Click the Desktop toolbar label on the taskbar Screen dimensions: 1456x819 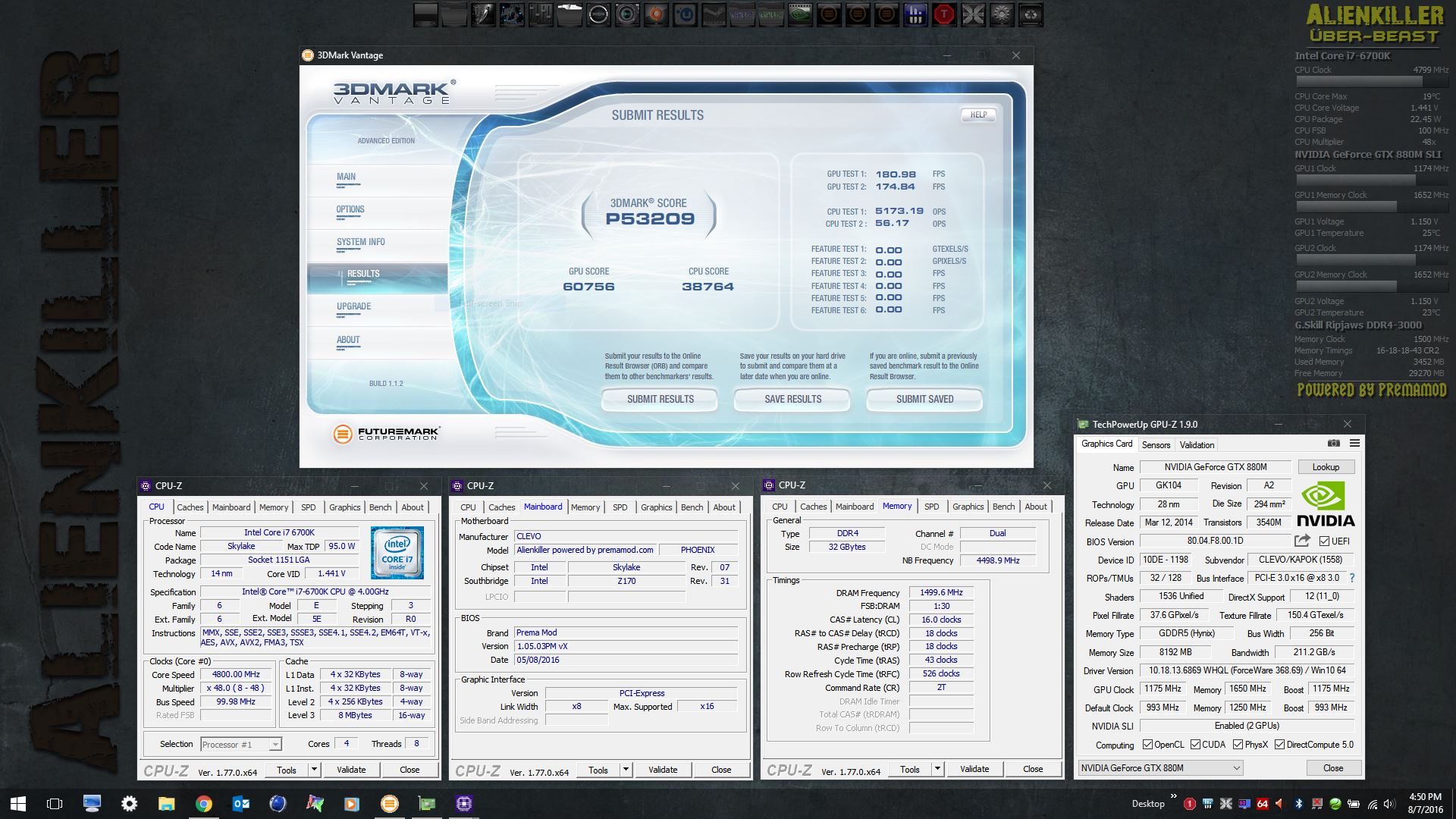[x=1148, y=804]
